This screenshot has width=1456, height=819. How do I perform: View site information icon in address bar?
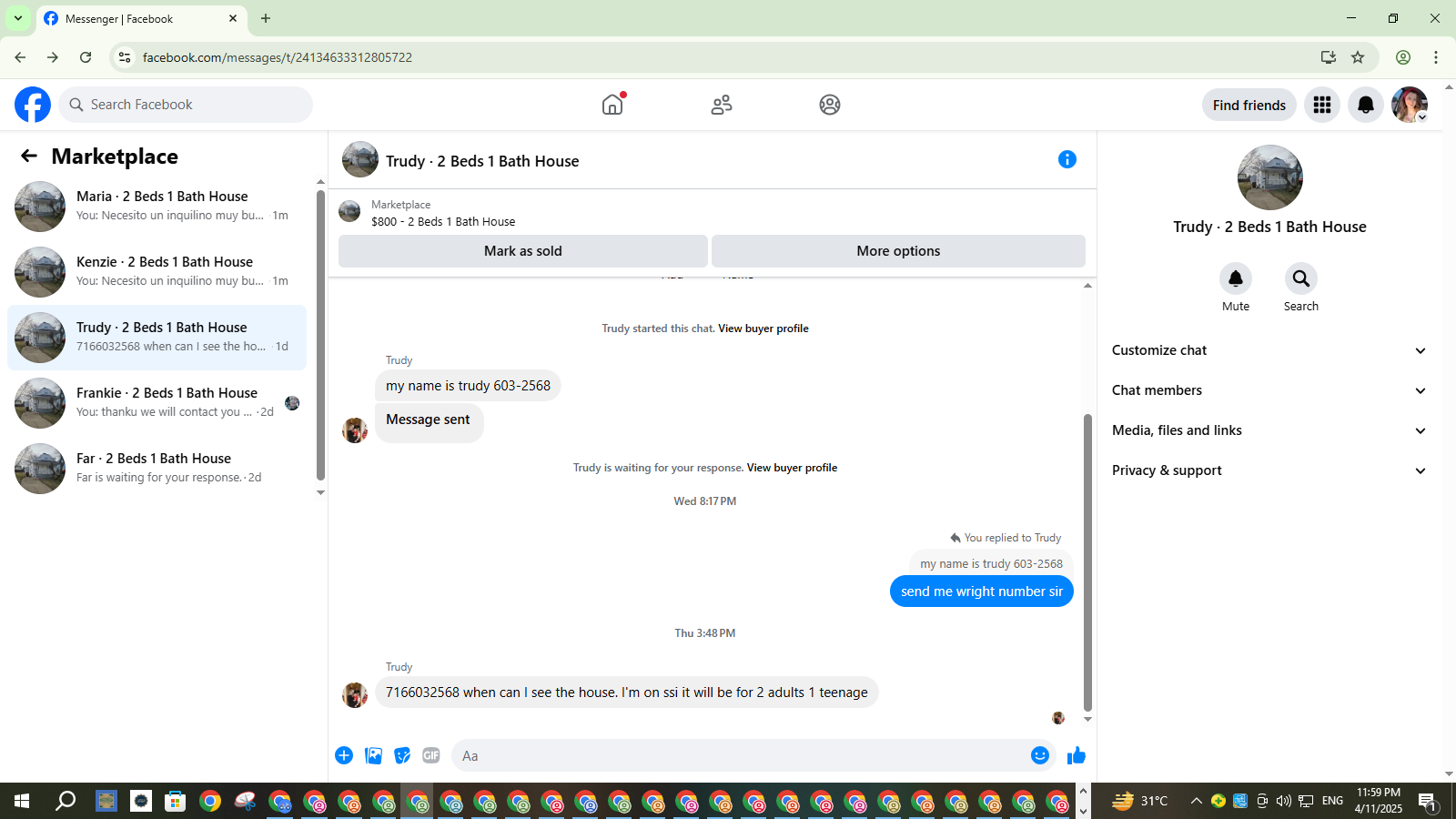[x=125, y=57]
